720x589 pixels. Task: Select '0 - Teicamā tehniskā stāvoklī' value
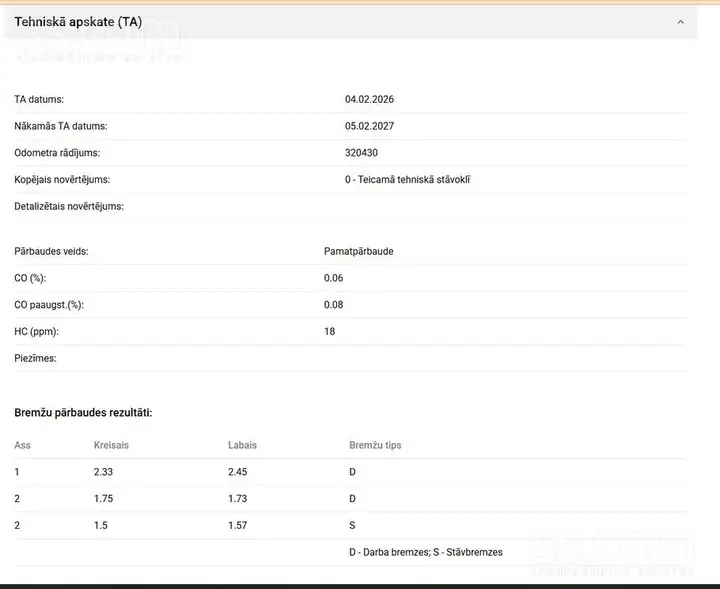pyautogui.click(x=407, y=180)
